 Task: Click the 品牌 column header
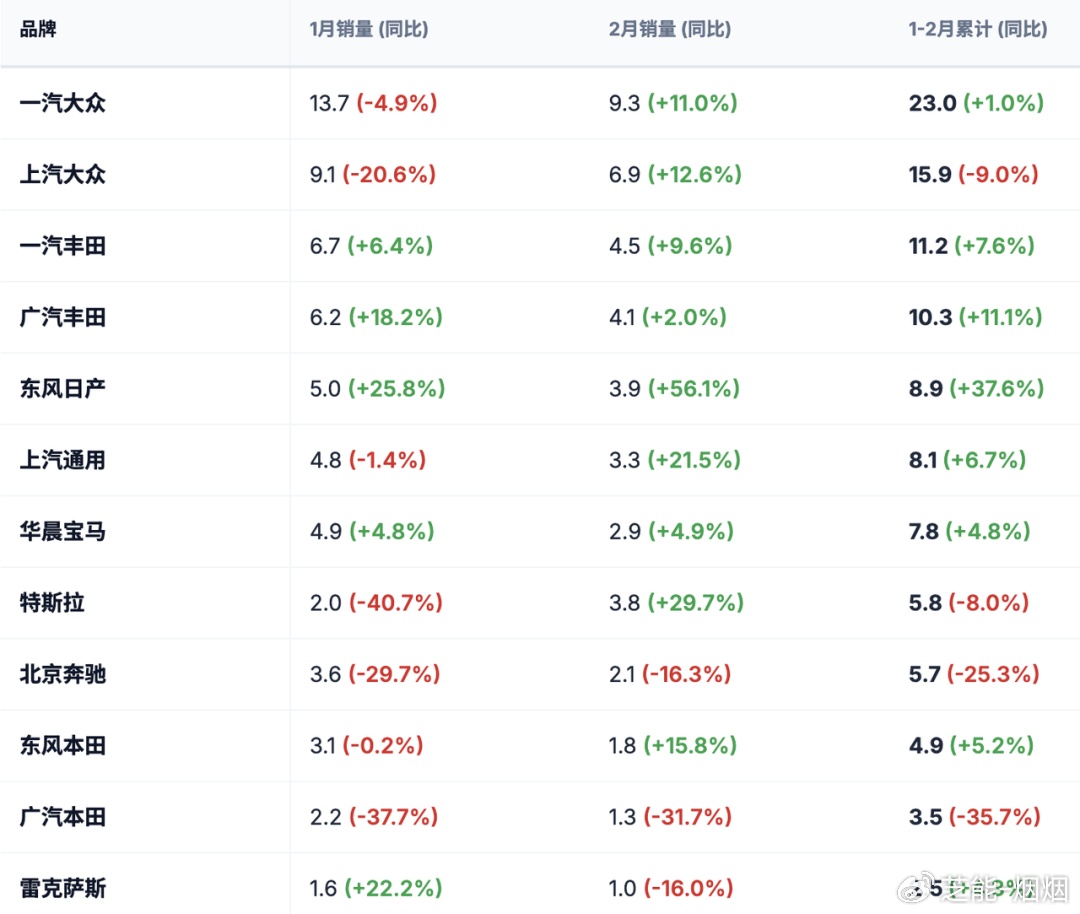click(38, 29)
